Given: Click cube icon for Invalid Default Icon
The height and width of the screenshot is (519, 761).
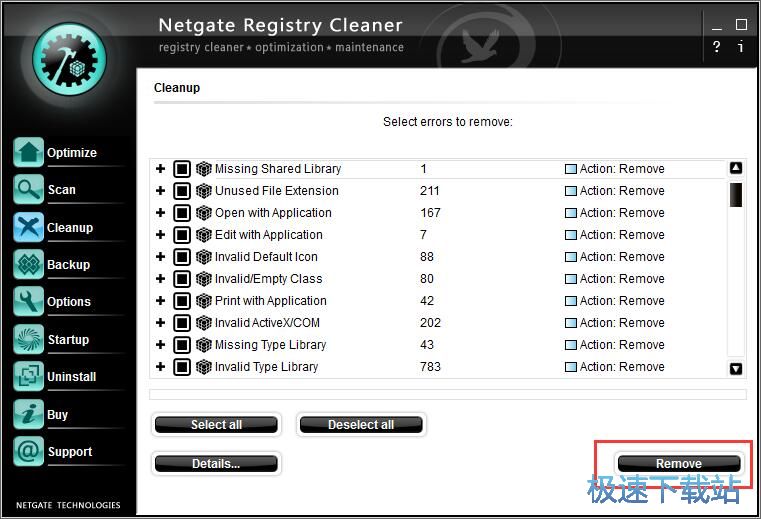Looking at the screenshot, I should pos(204,257).
